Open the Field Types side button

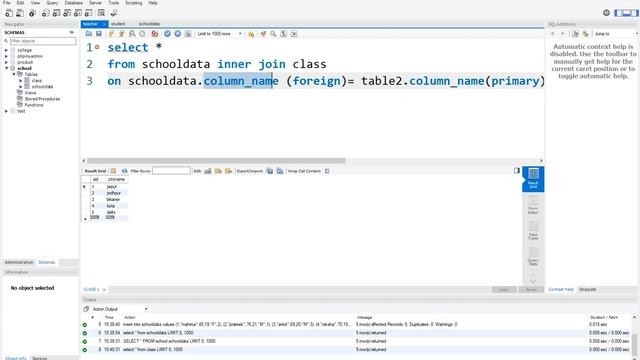pyautogui.click(x=533, y=230)
